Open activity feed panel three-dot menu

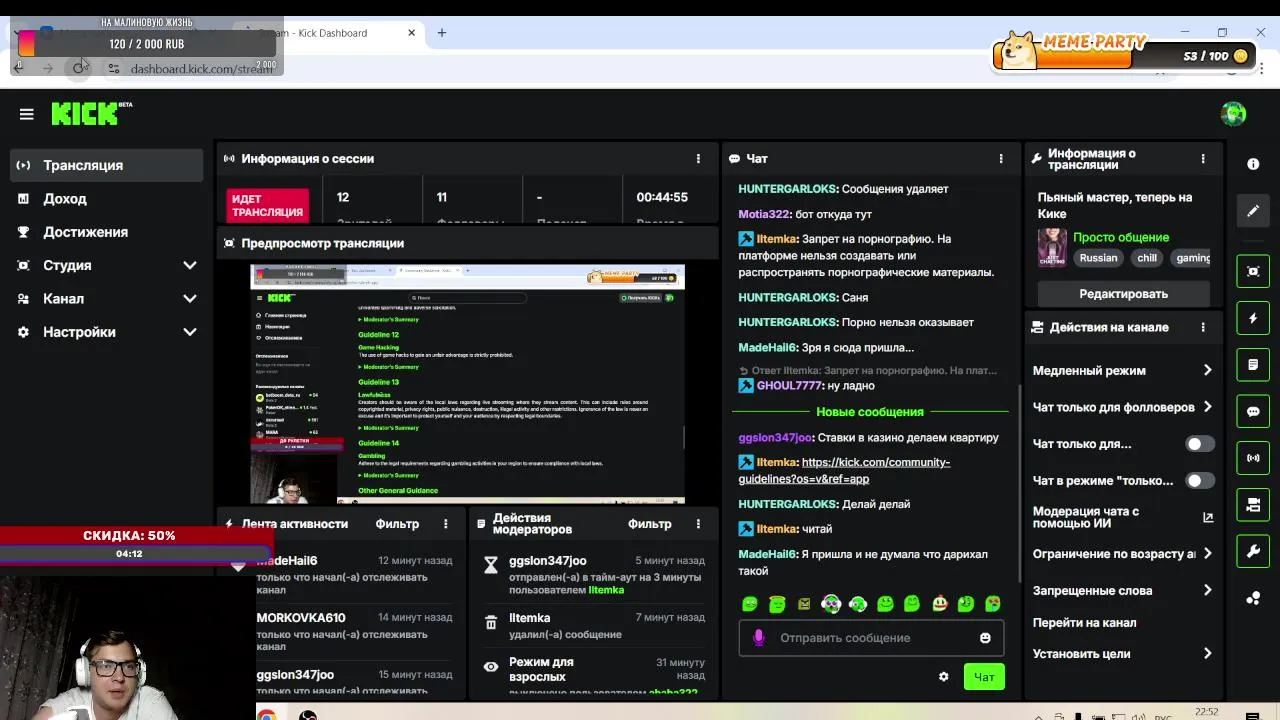[x=445, y=524]
